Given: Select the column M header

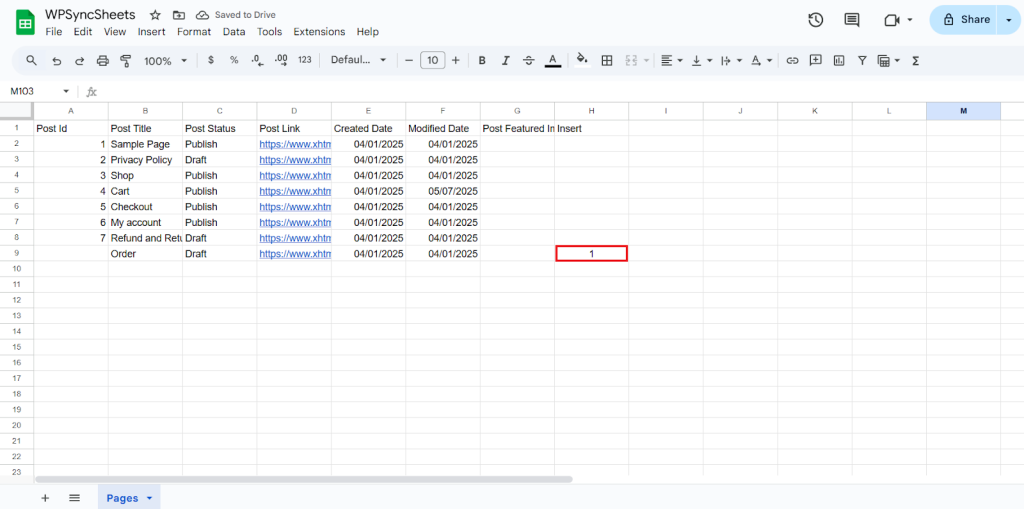Looking at the screenshot, I should coord(963,111).
